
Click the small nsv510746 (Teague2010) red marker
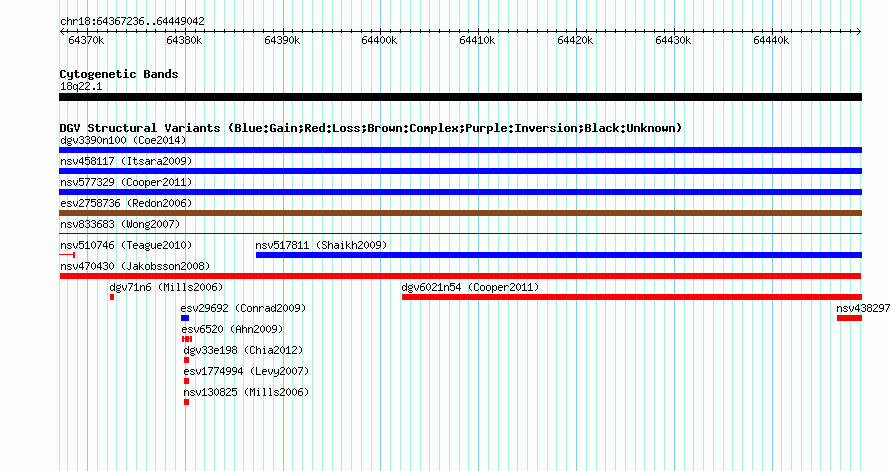[x=67, y=255]
